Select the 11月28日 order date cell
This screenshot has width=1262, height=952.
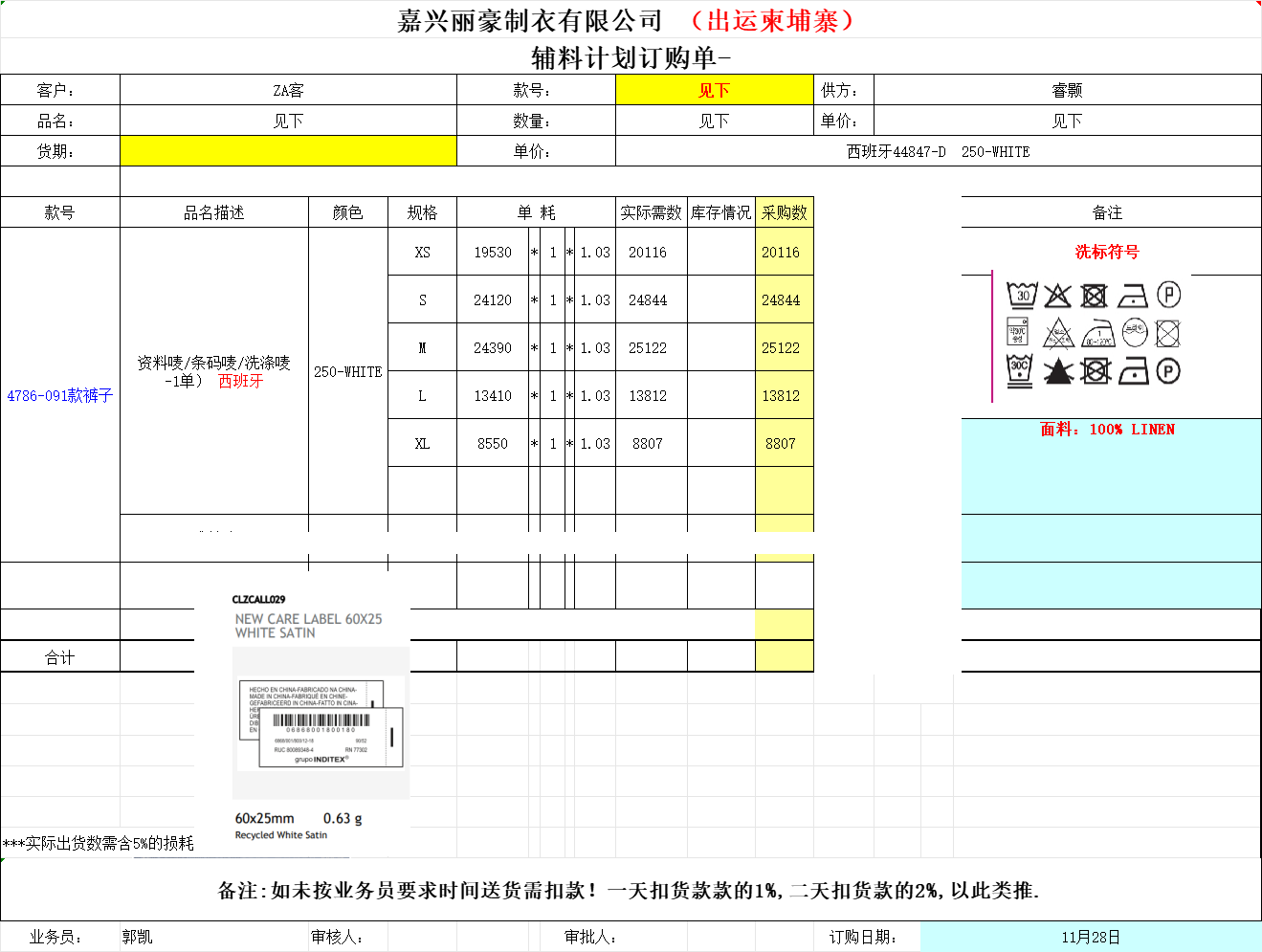coord(1090,937)
